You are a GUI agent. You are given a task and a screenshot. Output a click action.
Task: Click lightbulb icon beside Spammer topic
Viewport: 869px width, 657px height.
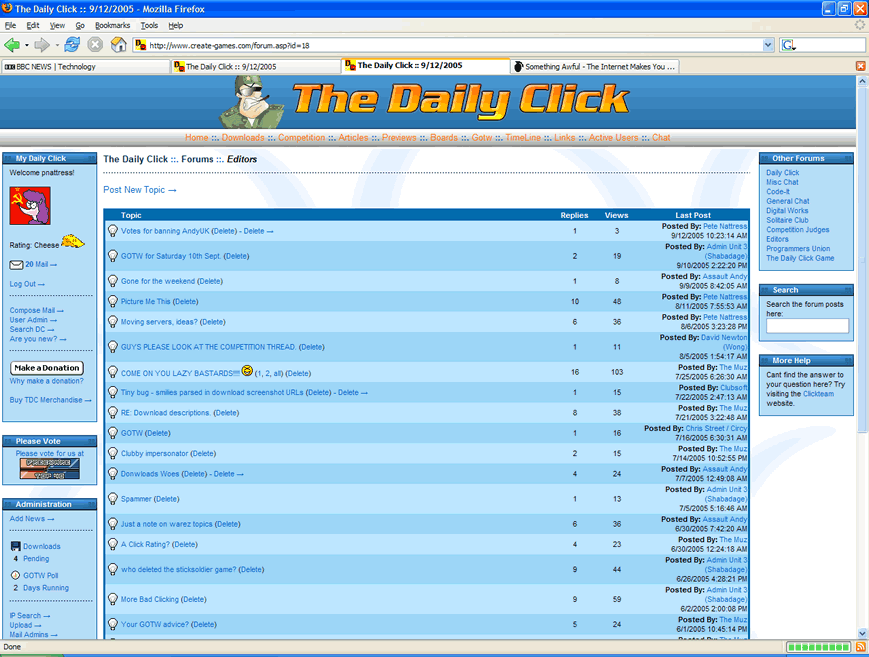(x=113, y=498)
